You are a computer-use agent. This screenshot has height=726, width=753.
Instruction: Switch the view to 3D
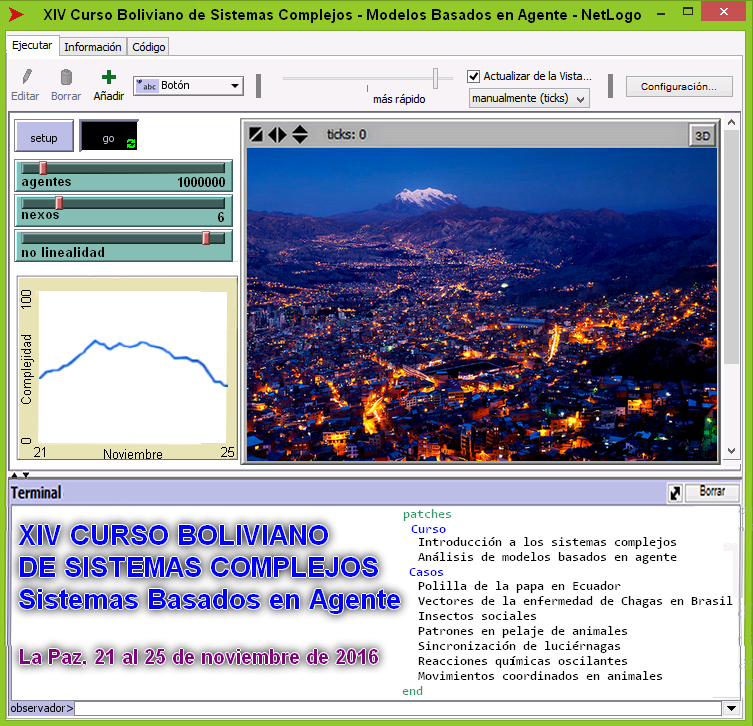point(703,135)
